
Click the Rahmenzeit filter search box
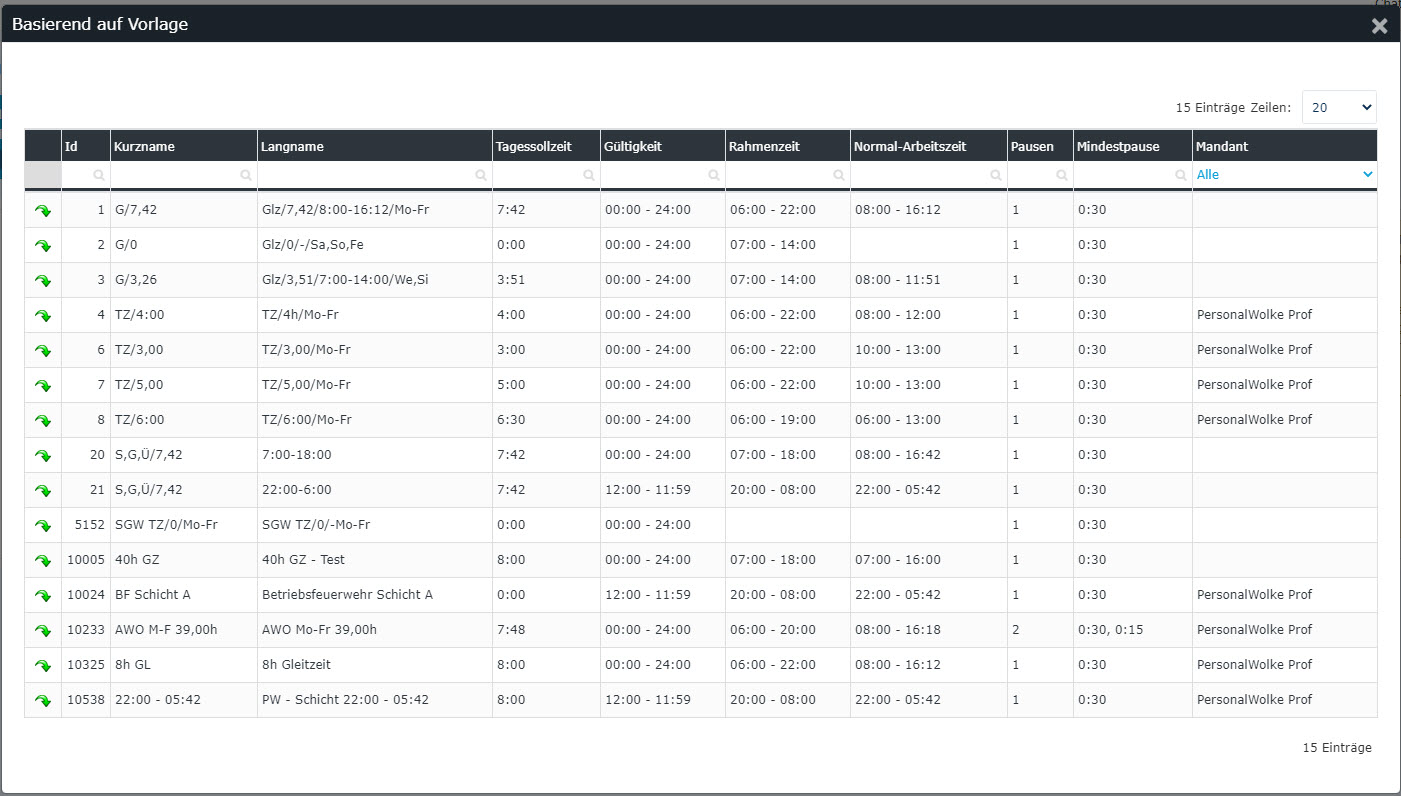tap(781, 174)
